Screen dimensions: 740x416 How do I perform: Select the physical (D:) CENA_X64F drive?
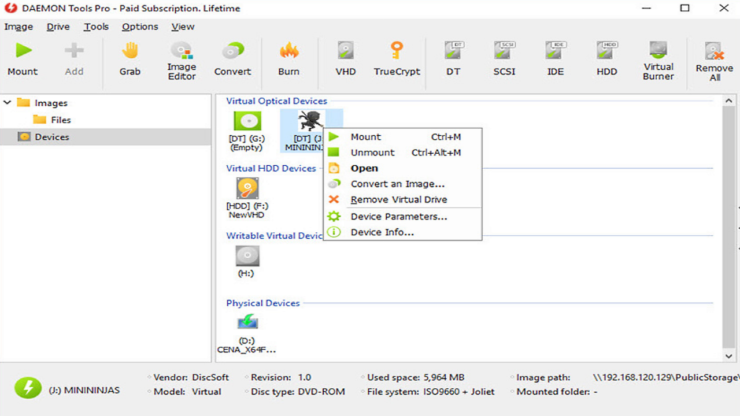[x=247, y=334]
